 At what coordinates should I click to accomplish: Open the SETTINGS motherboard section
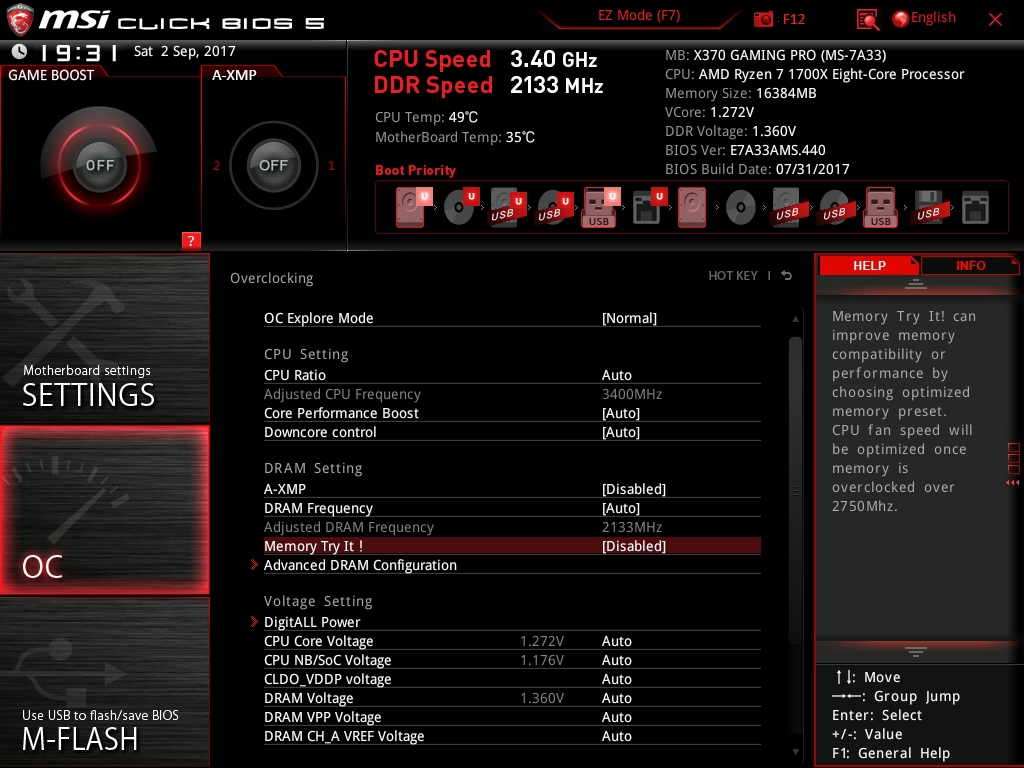point(104,338)
